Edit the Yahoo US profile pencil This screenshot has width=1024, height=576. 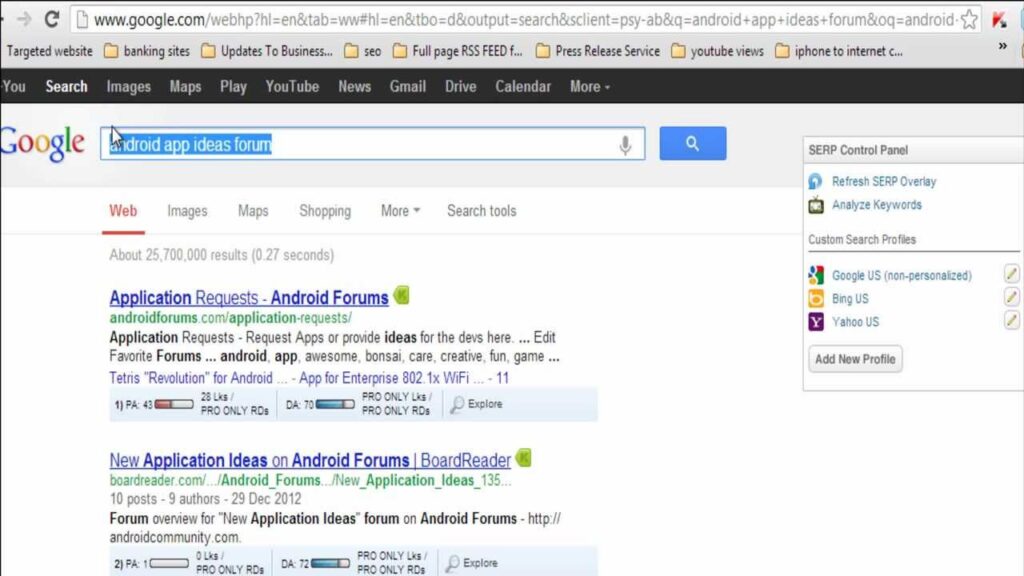tap(1011, 320)
